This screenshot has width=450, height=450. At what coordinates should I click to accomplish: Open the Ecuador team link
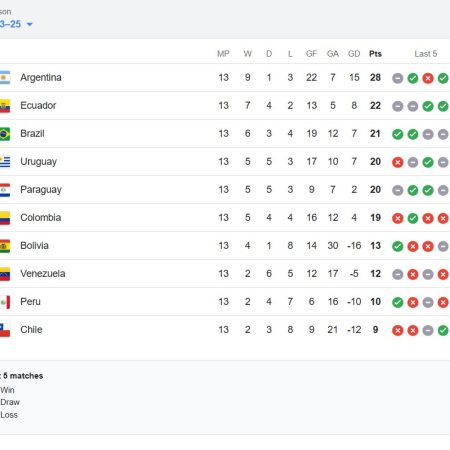[38, 106]
